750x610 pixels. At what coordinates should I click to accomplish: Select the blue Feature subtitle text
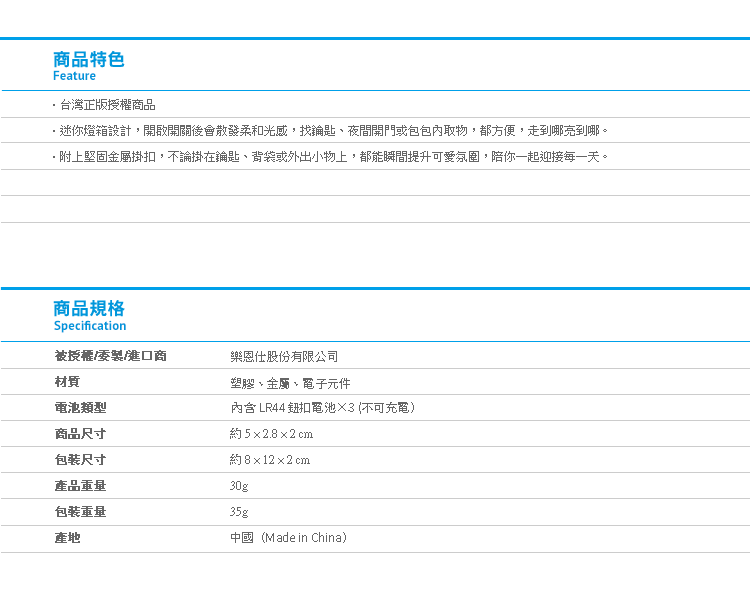(75, 76)
